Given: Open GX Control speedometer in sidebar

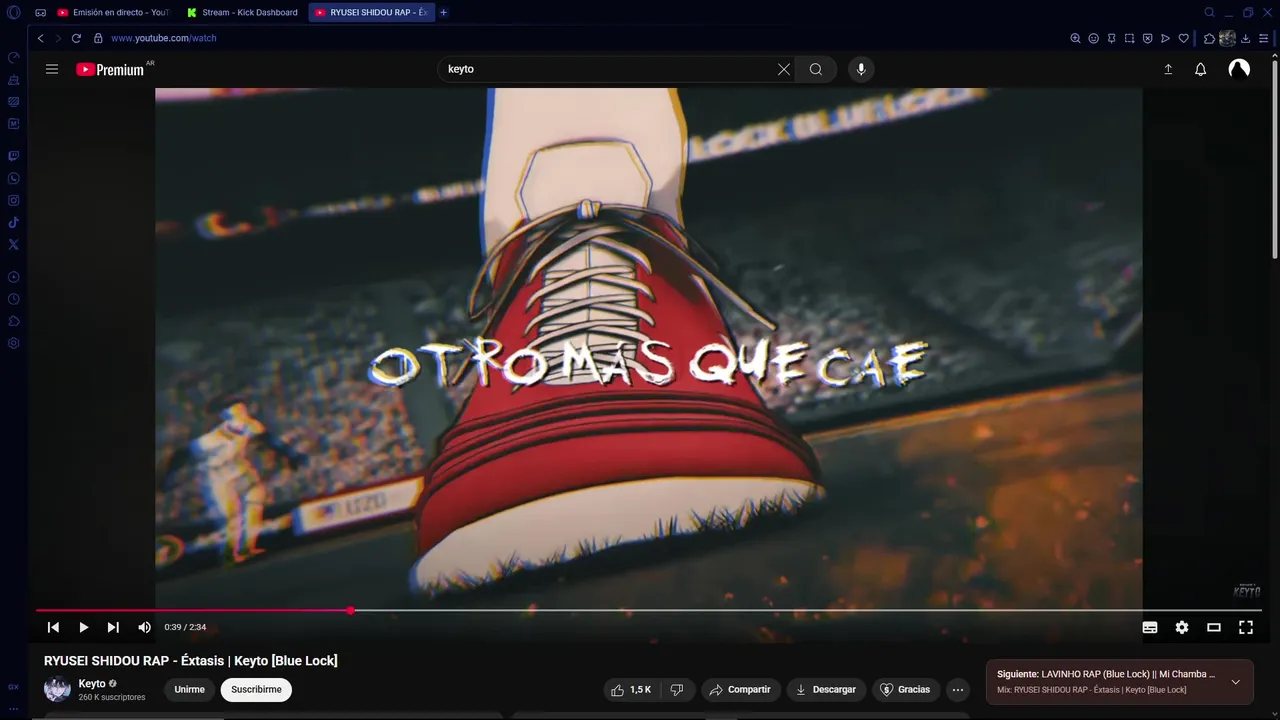Looking at the screenshot, I should point(13,57).
